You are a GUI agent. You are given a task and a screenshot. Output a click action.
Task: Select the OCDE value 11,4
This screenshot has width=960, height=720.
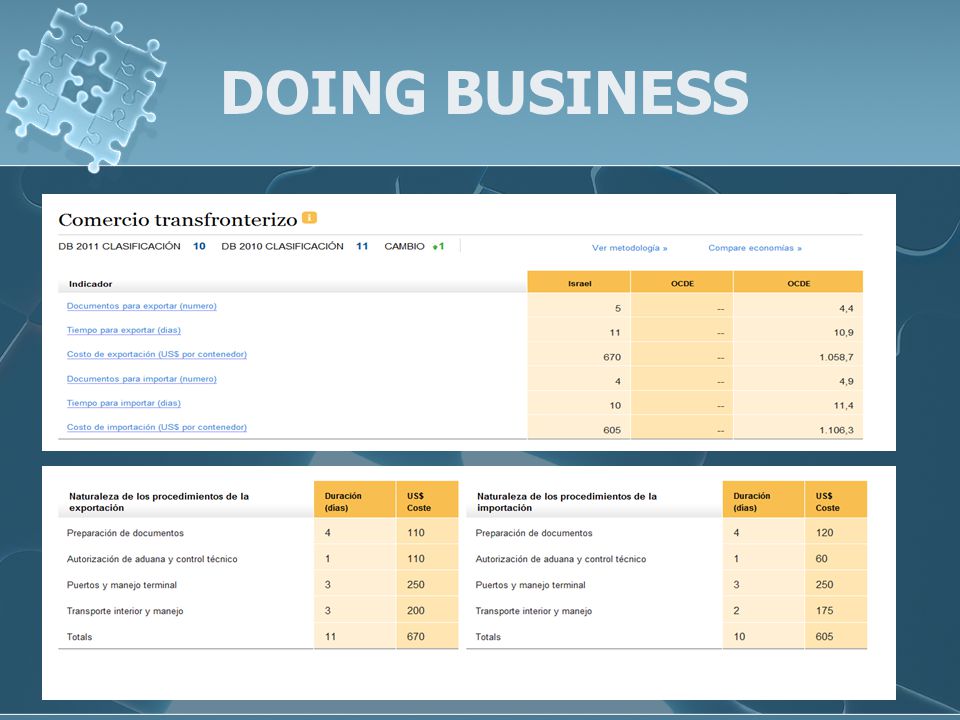click(x=843, y=405)
